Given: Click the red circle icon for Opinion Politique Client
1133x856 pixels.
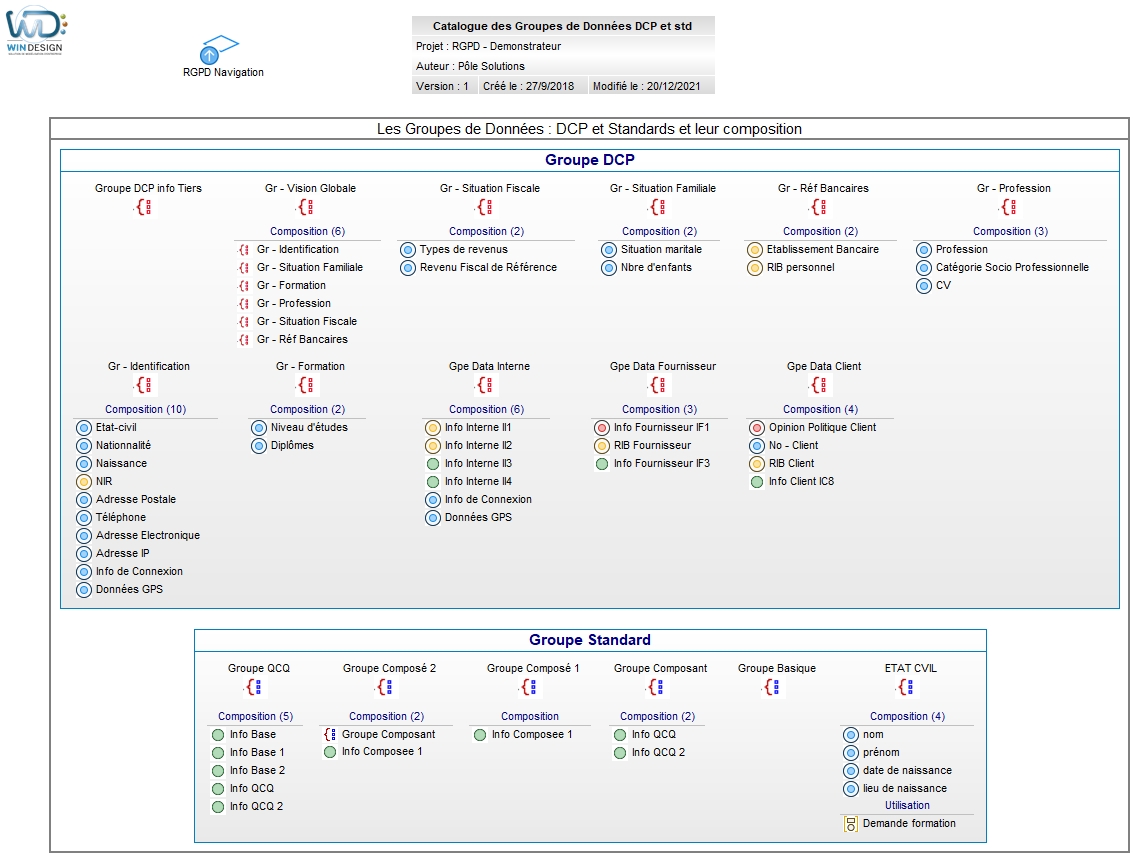Looking at the screenshot, I should click(757, 428).
